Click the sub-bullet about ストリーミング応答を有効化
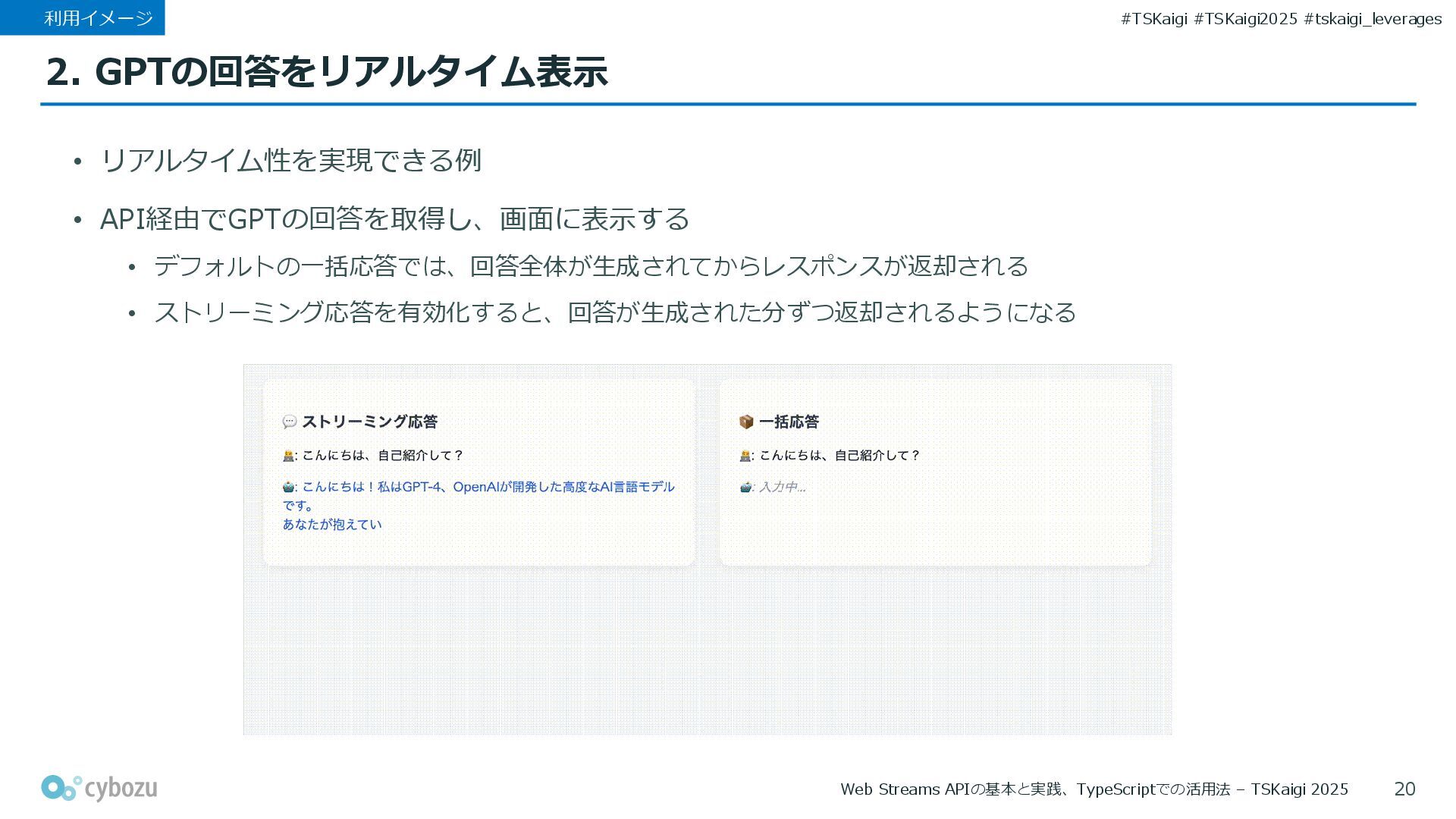 pos(614,312)
